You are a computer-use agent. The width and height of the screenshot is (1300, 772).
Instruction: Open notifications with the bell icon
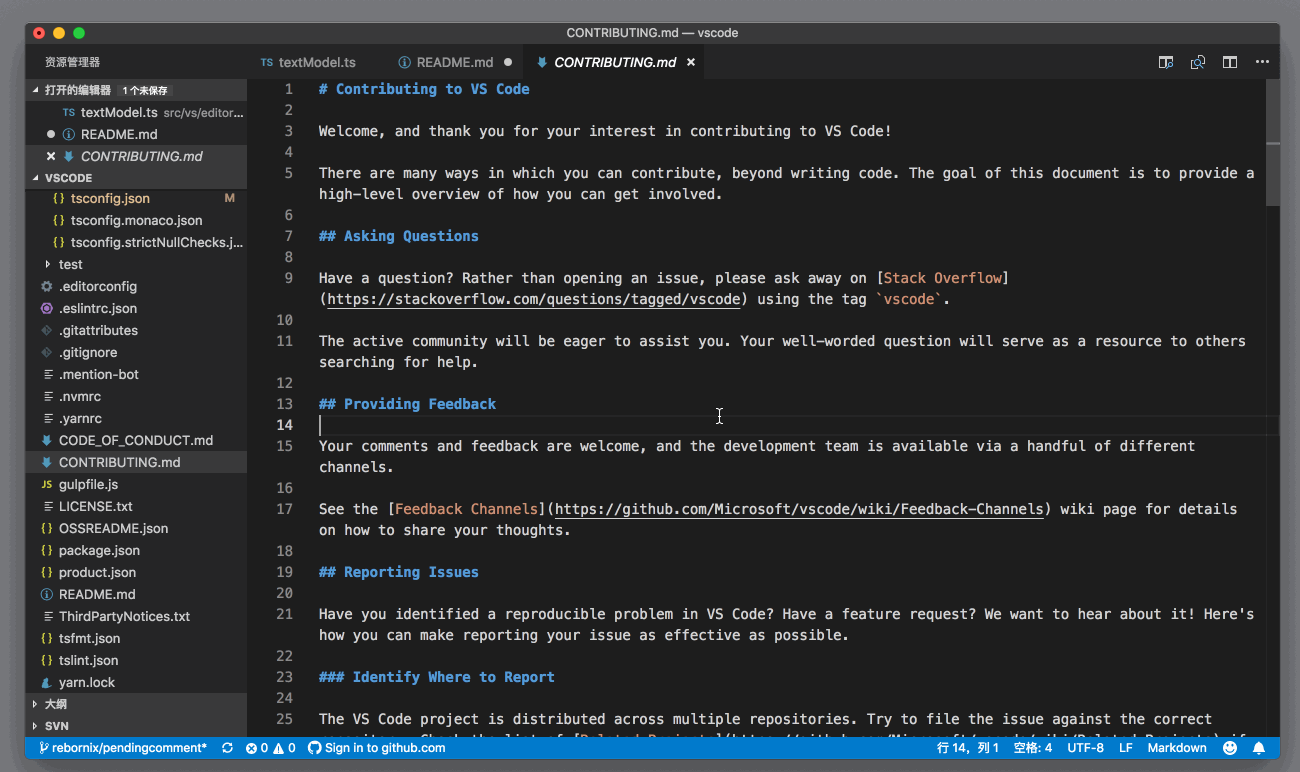(1259, 748)
